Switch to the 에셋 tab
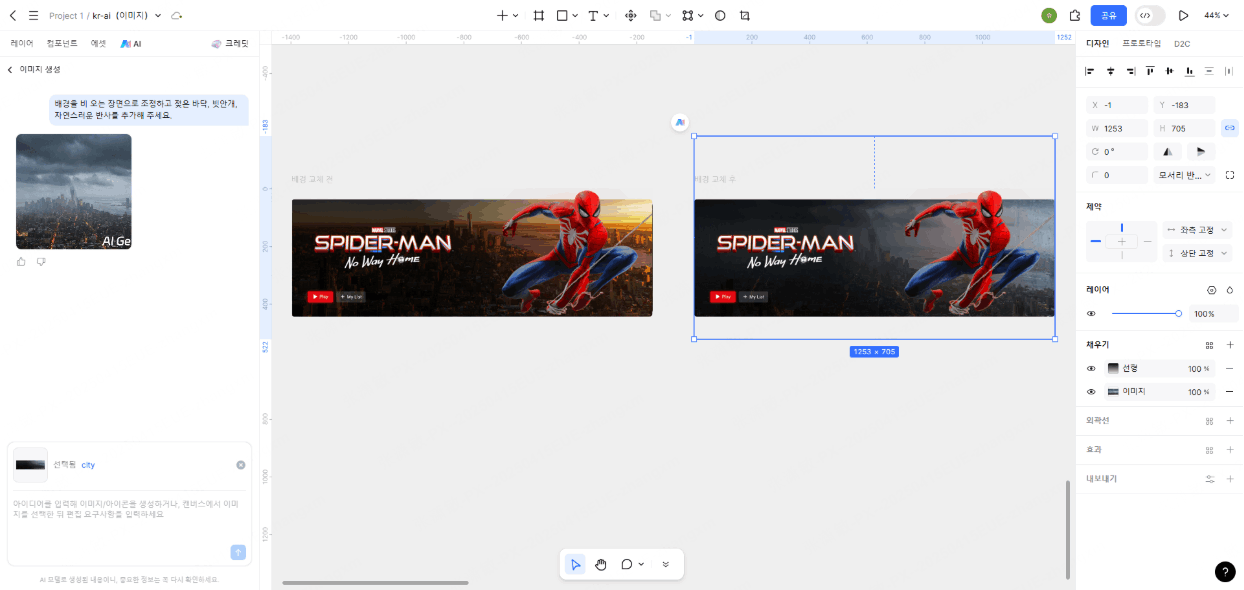Viewport: 1244px width, 590px height. (98, 44)
